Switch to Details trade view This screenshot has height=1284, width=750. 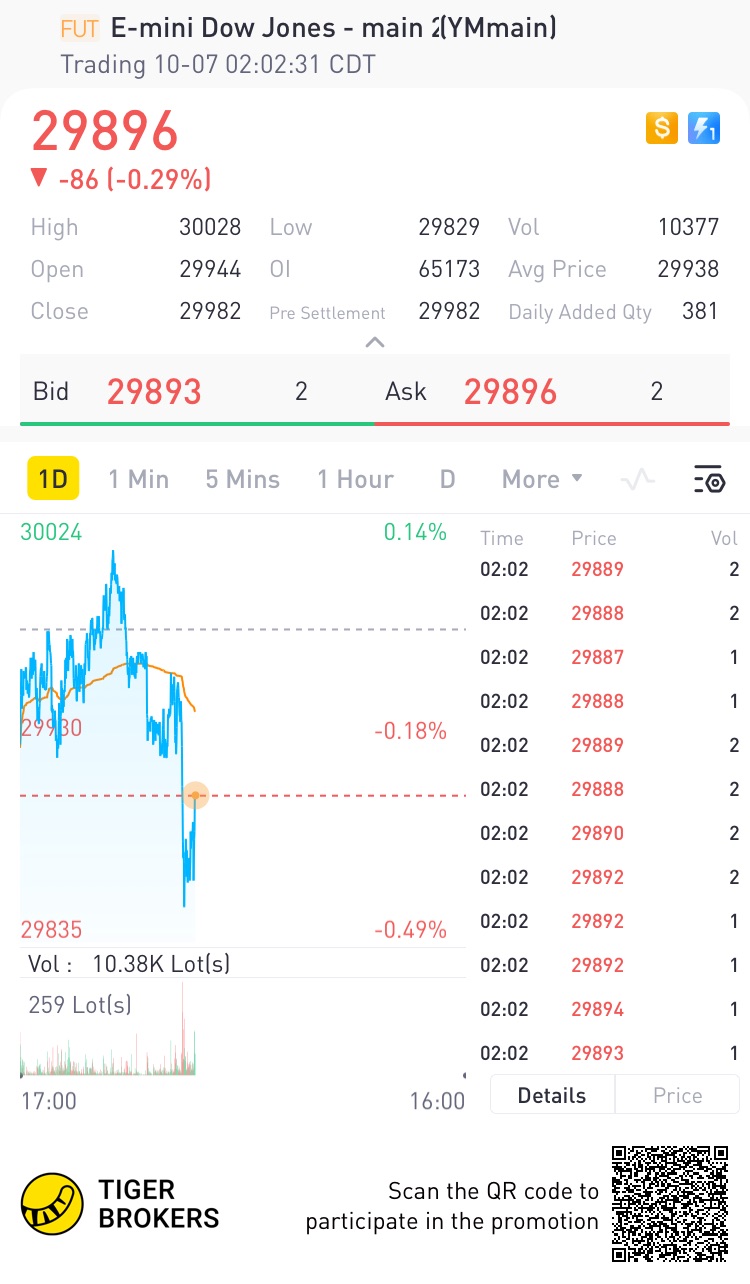tap(552, 1095)
